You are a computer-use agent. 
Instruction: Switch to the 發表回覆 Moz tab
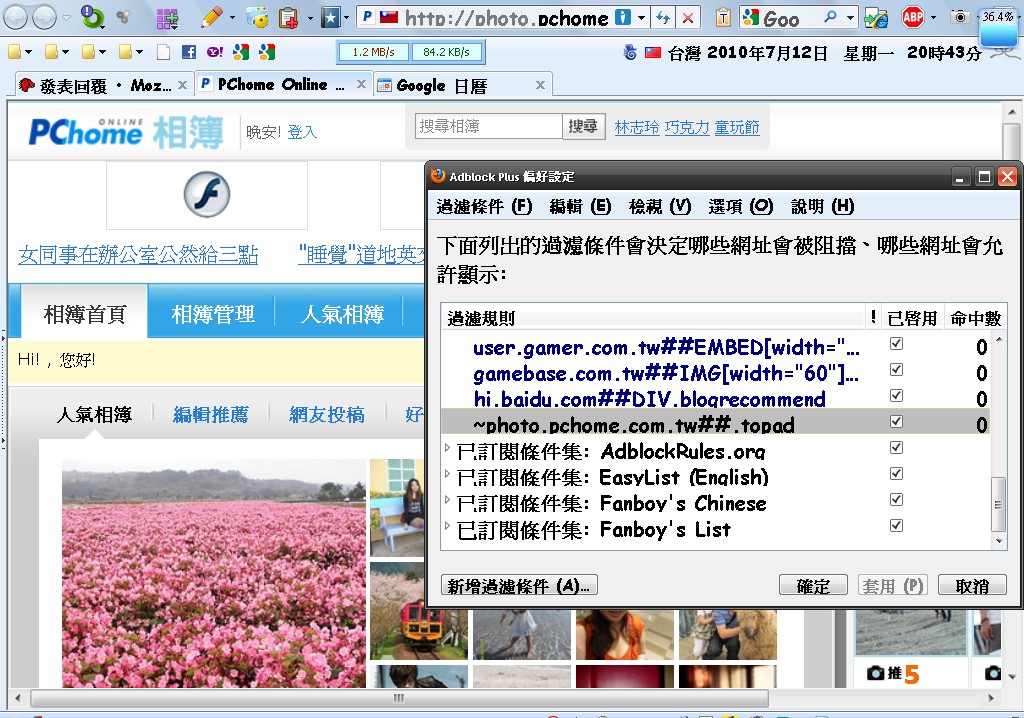103,86
